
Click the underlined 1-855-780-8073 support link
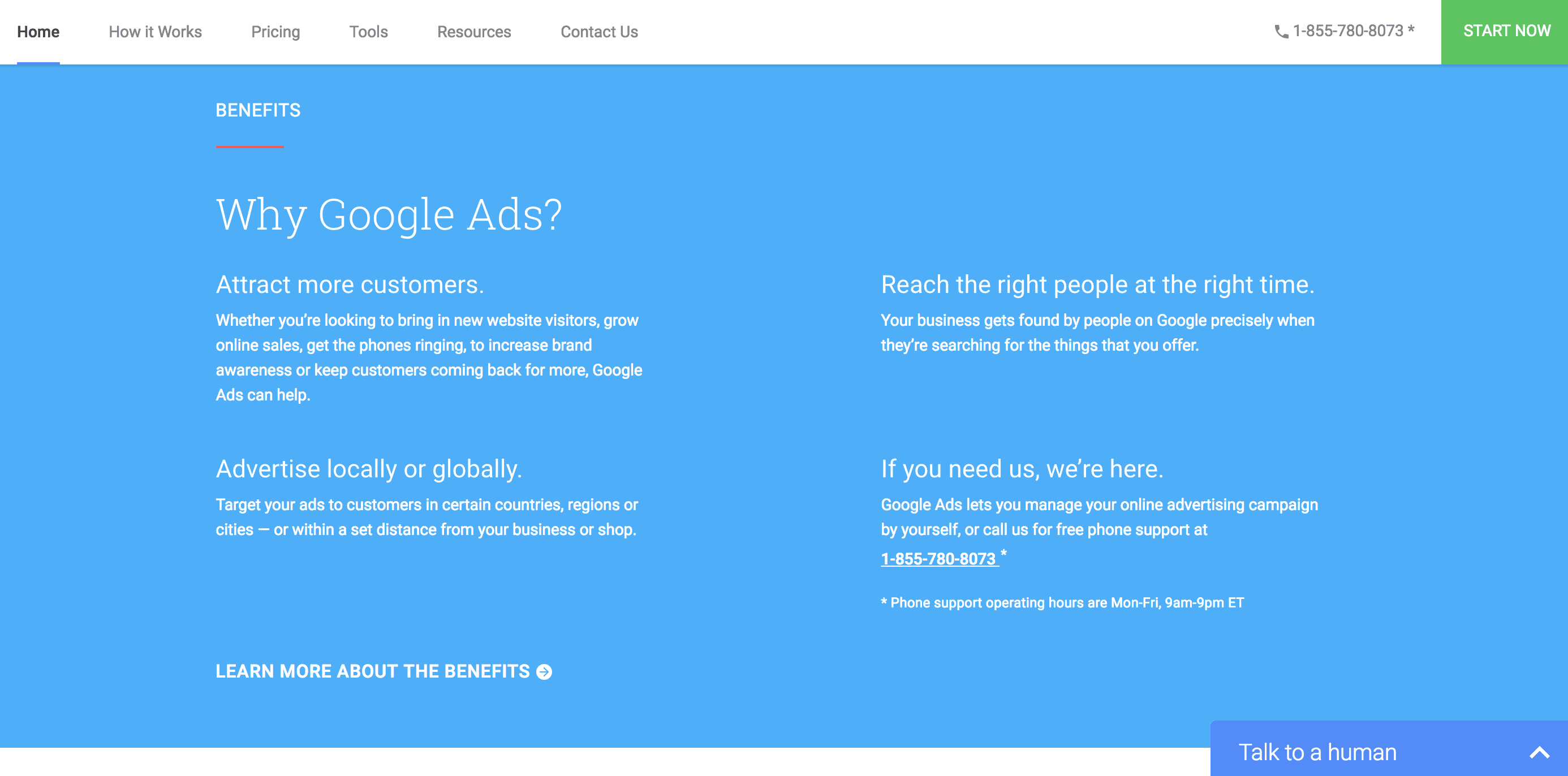[x=939, y=559]
